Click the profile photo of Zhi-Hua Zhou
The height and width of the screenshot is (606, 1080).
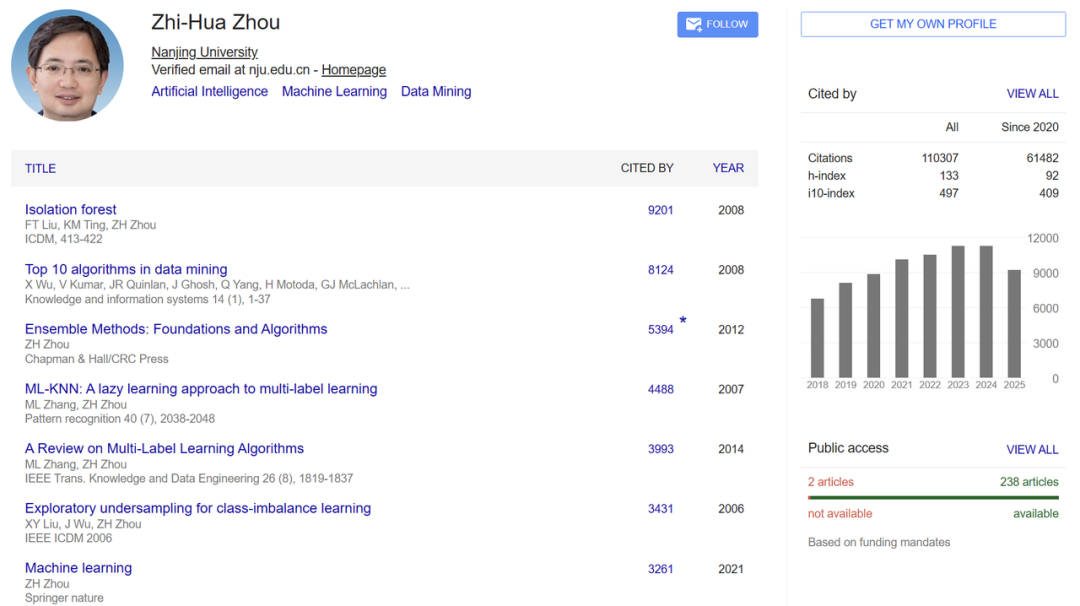(67, 66)
